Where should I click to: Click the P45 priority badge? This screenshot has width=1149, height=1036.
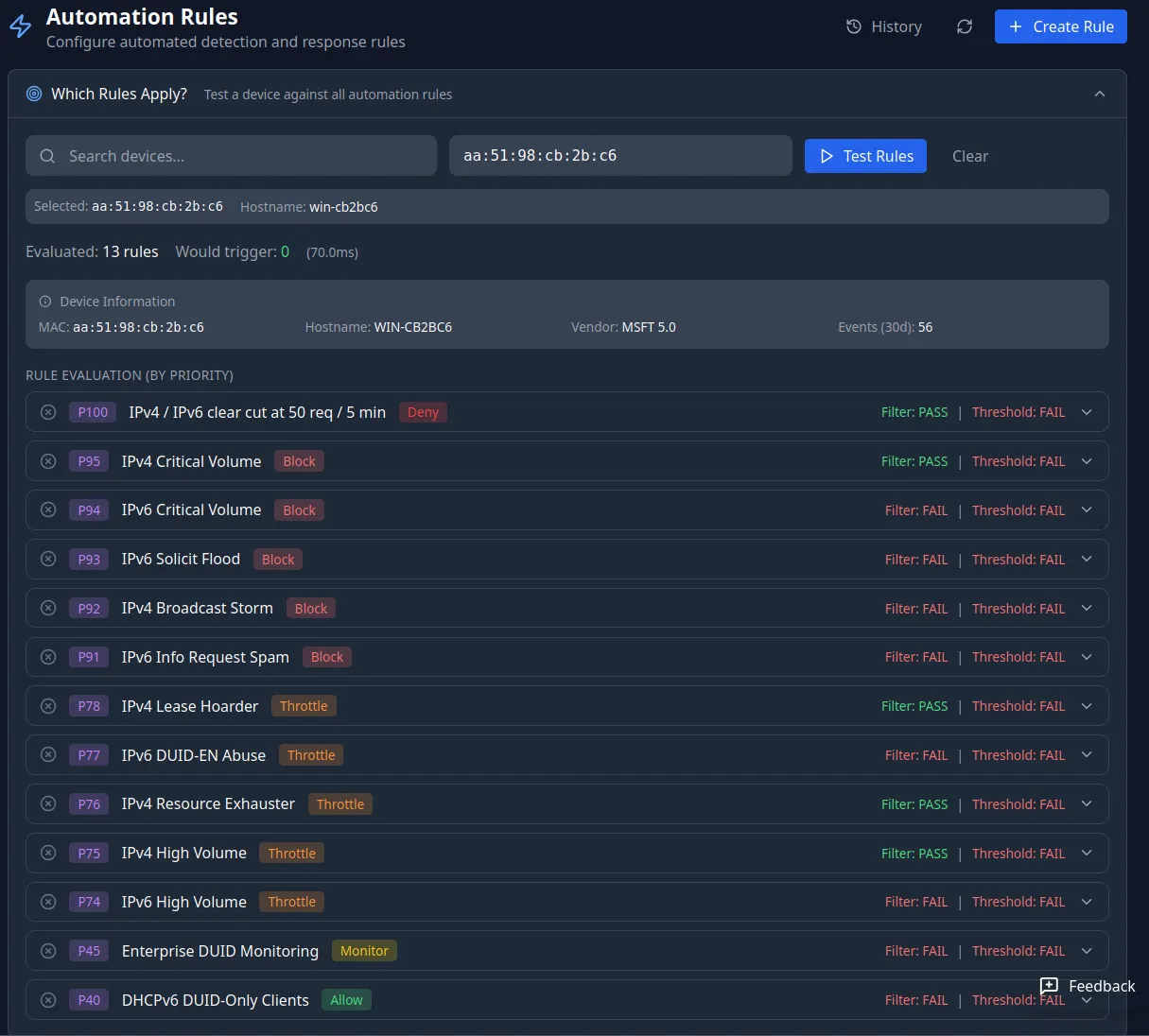coord(89,951)
